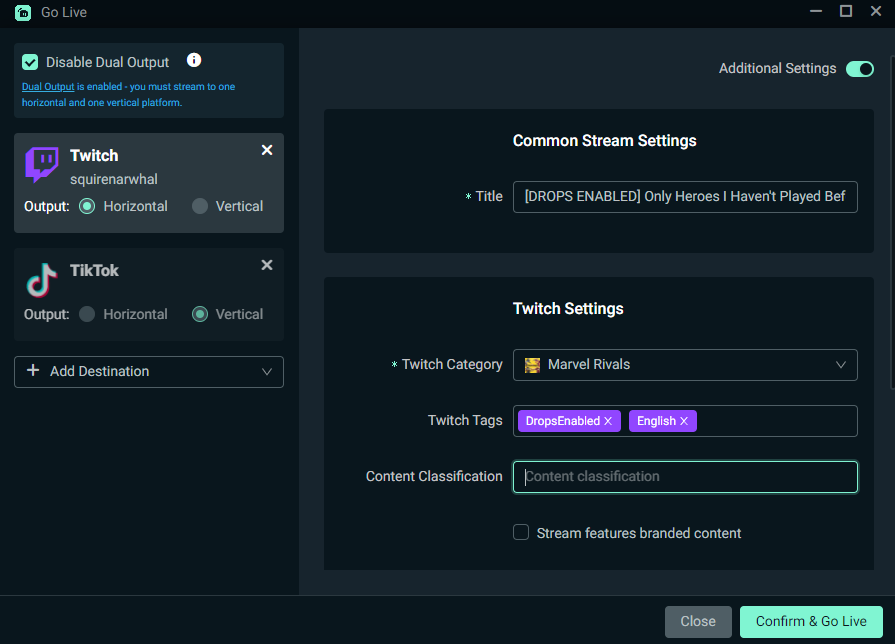The width and height of the screenshot is (895, 644).
Task: Check Stream features branded content
Action: (521, 532)
